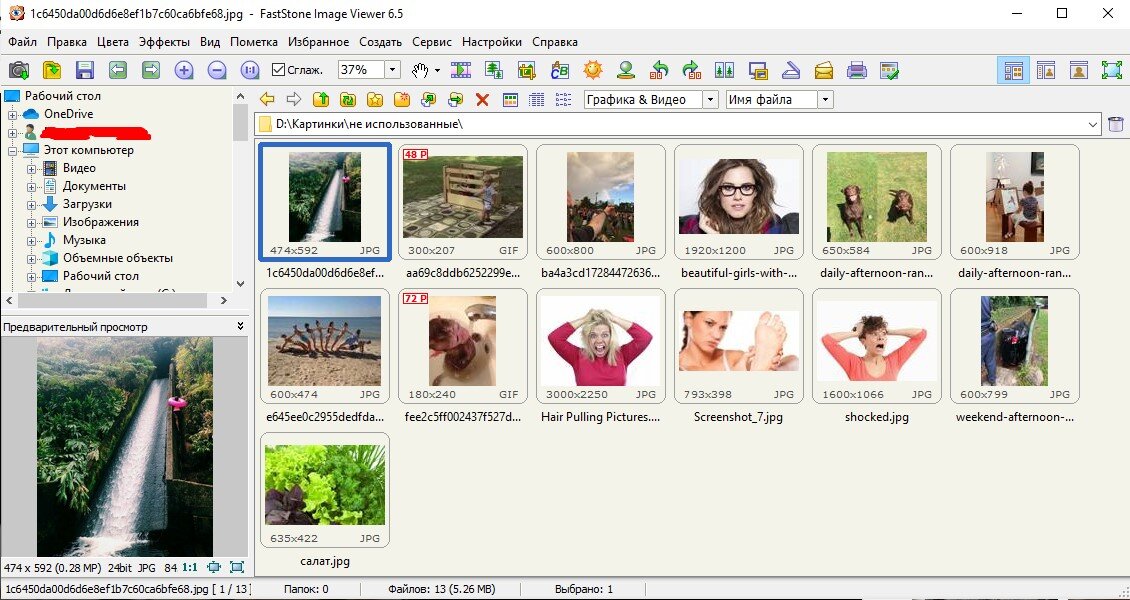
Task: Open the Цвета menu
Action: [113, 42]
